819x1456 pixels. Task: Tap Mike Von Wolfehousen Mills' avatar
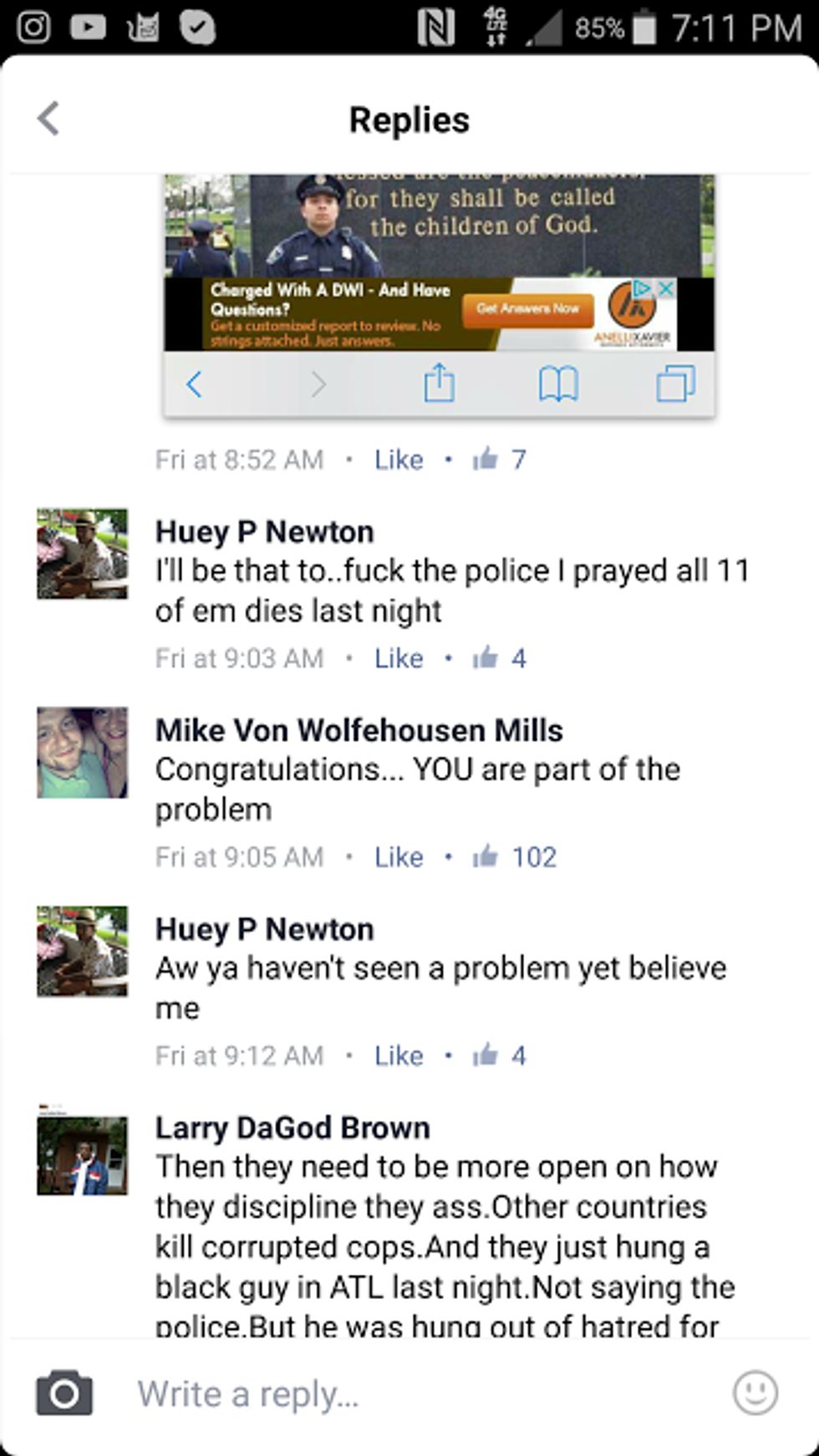pyautogui.click(x=82, y=753)
